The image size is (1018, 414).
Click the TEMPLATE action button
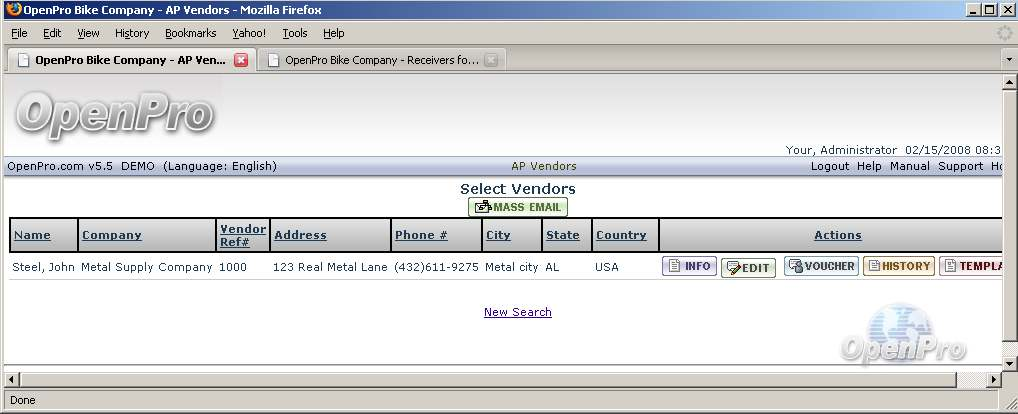pyautogui.click(x=971, y=266)
